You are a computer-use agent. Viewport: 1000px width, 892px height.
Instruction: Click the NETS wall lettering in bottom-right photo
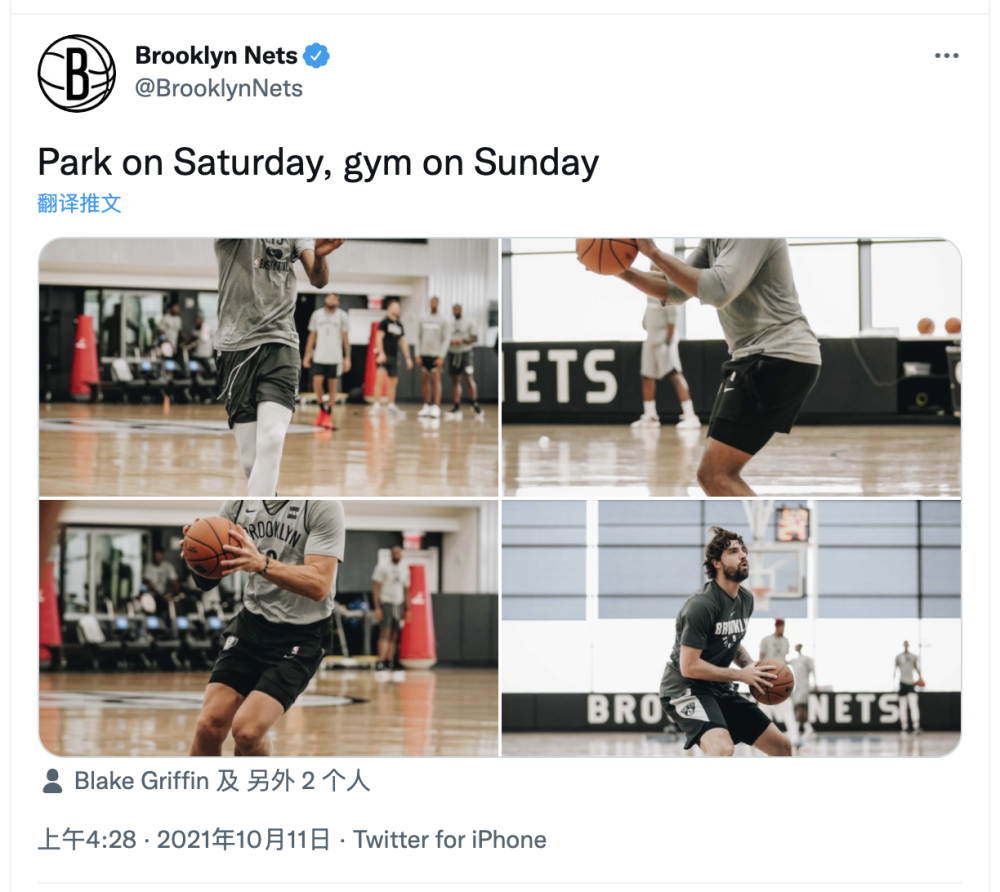[855, 711]
